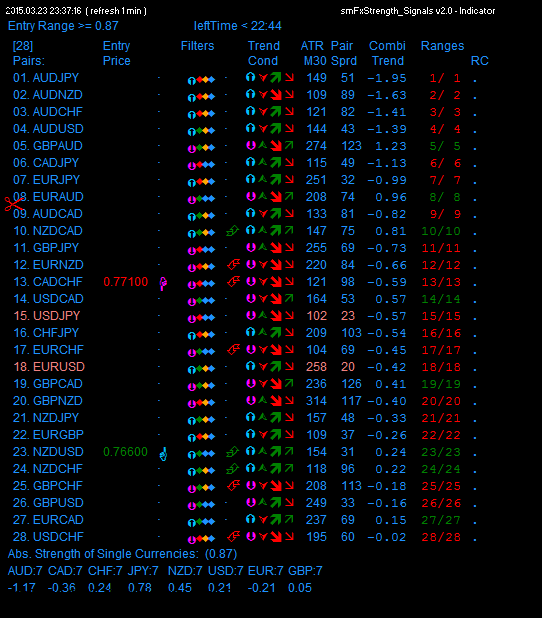Click the Trend Cond column header

point(263,53)
